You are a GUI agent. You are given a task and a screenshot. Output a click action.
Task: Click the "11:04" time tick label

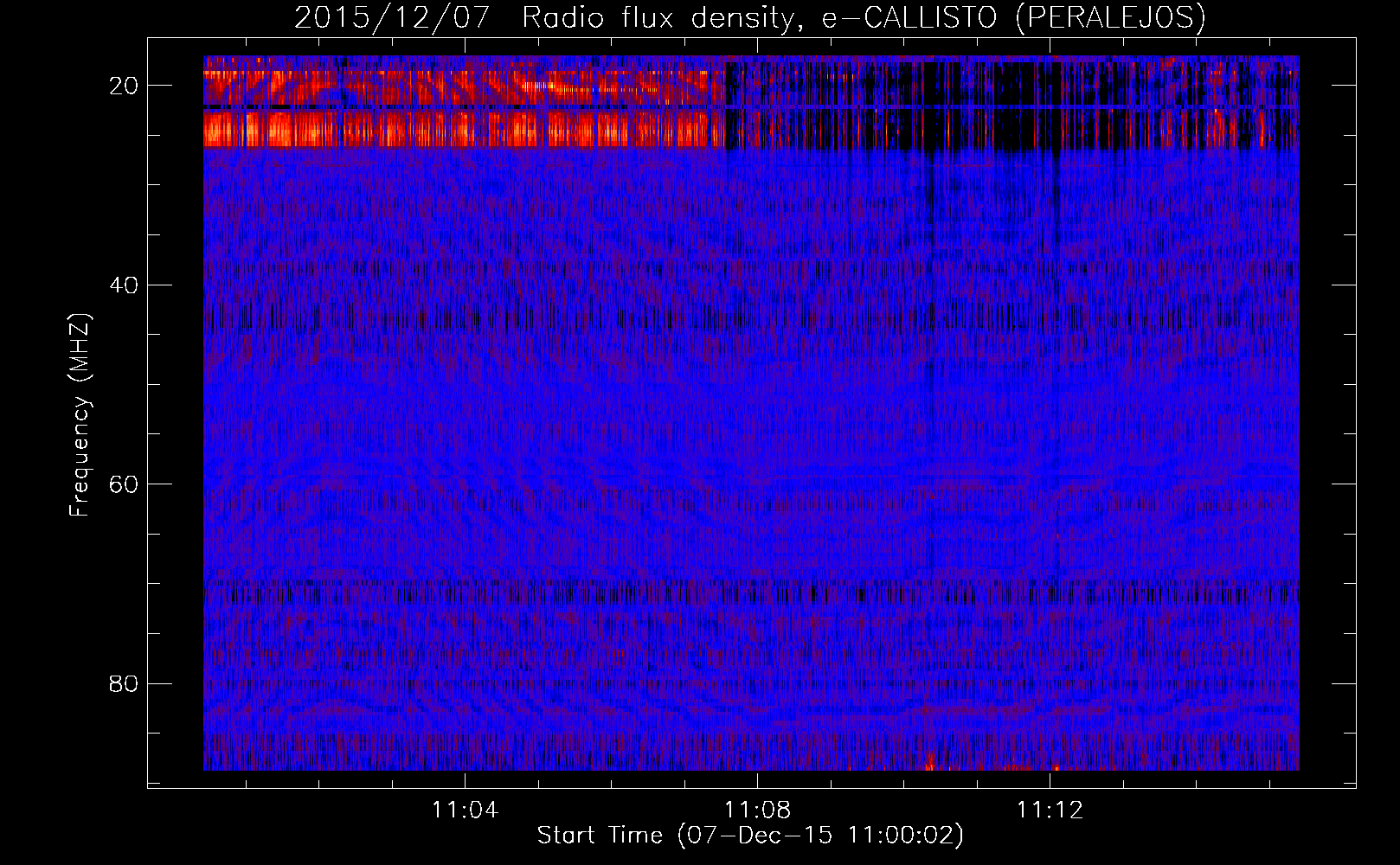pyautogui.click(x=466, y=810)
